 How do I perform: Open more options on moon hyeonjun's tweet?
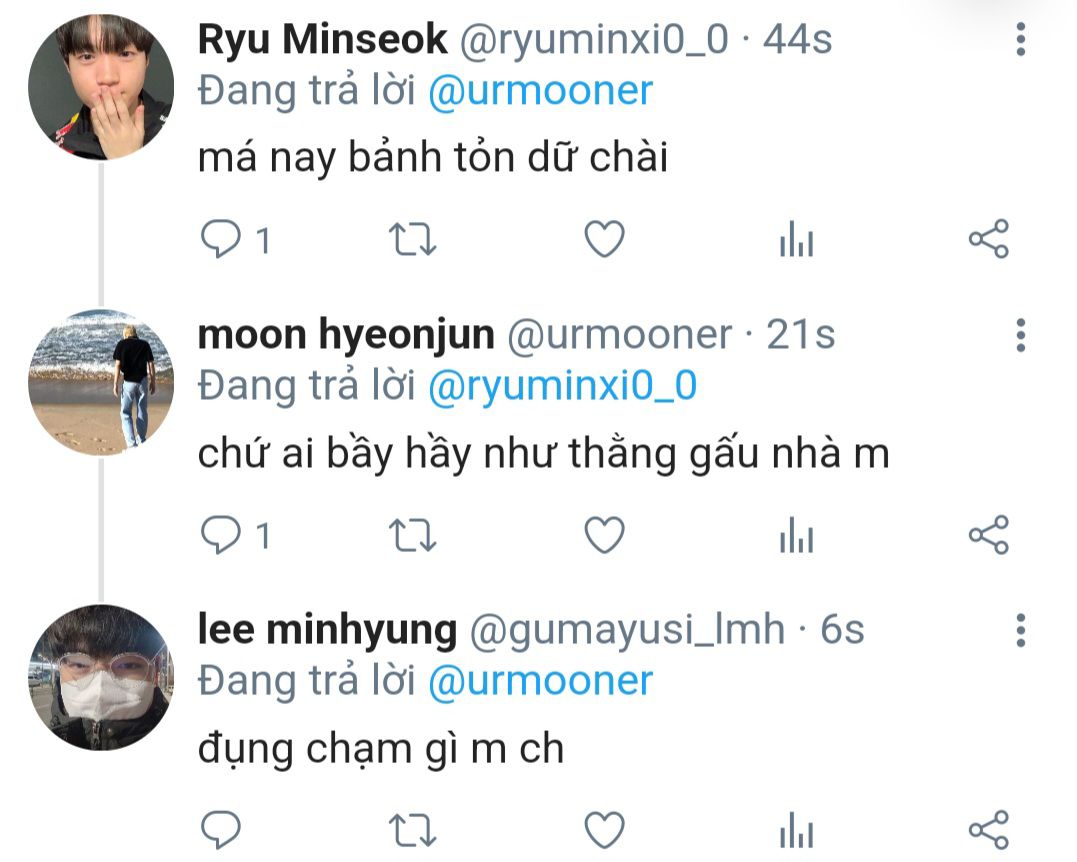click(x=1021, y=335)
